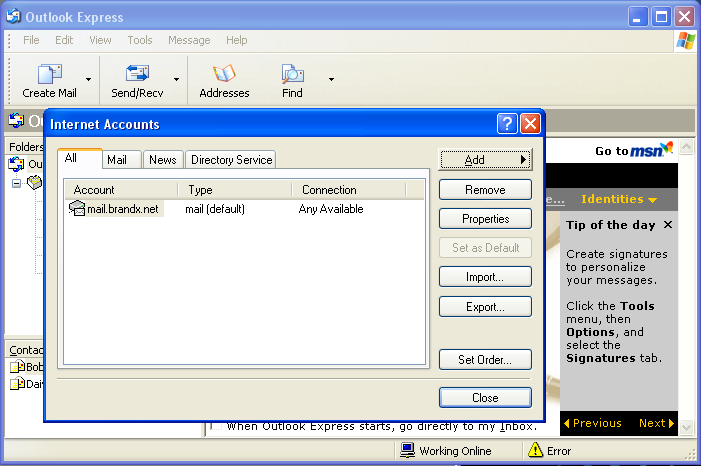Click the Error warning icon in status bar
Screen dimensions: 701x466
point(535,450)
